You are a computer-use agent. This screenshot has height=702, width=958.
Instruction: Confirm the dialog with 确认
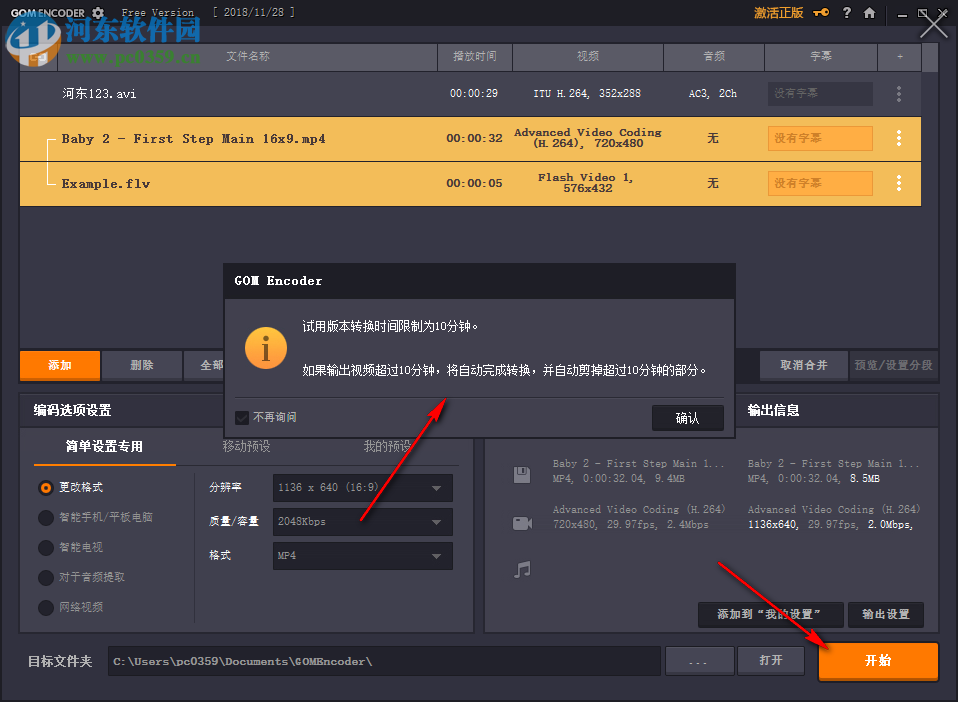[687, 419]
